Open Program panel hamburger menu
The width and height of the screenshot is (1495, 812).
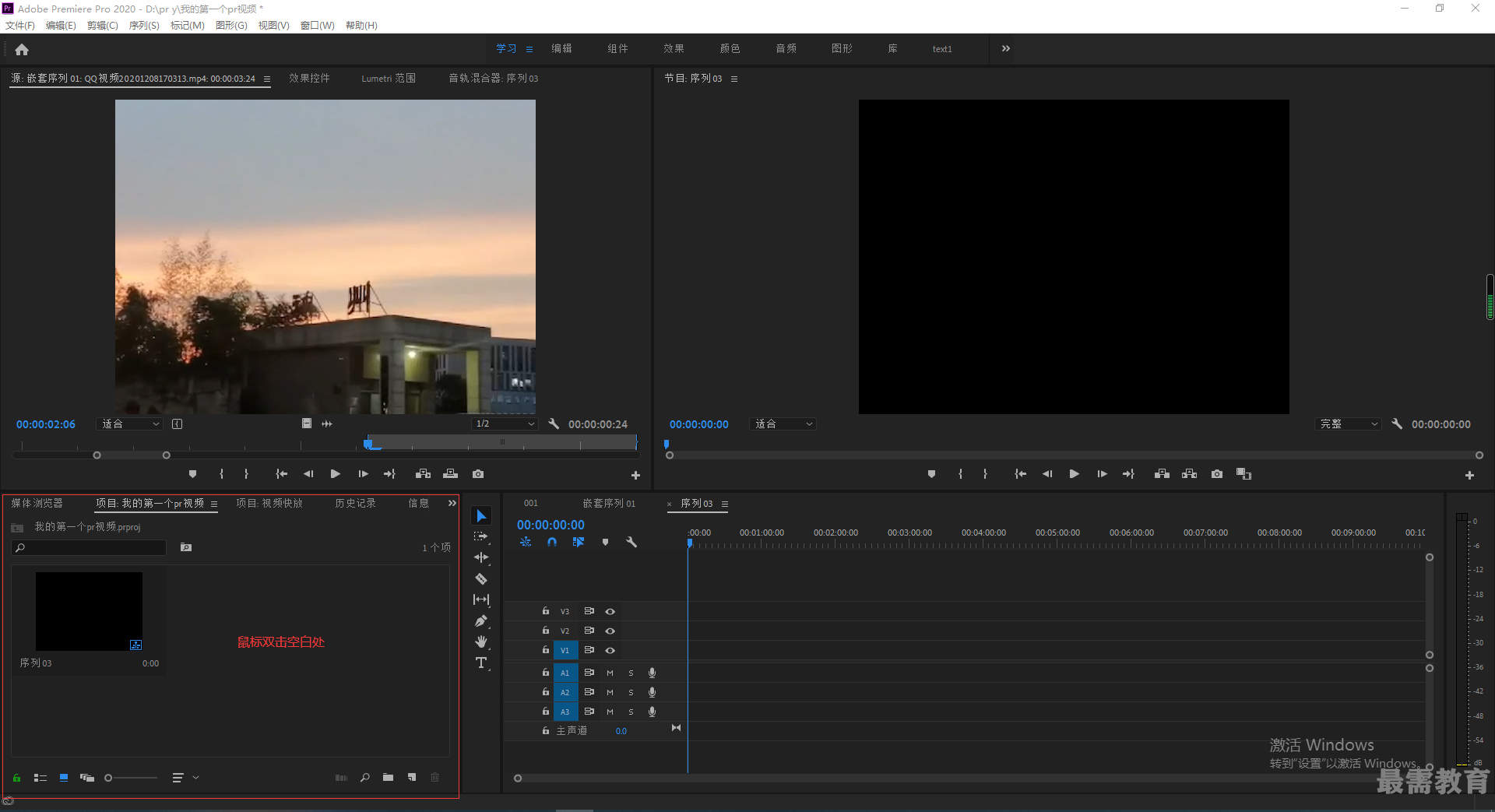733,79
